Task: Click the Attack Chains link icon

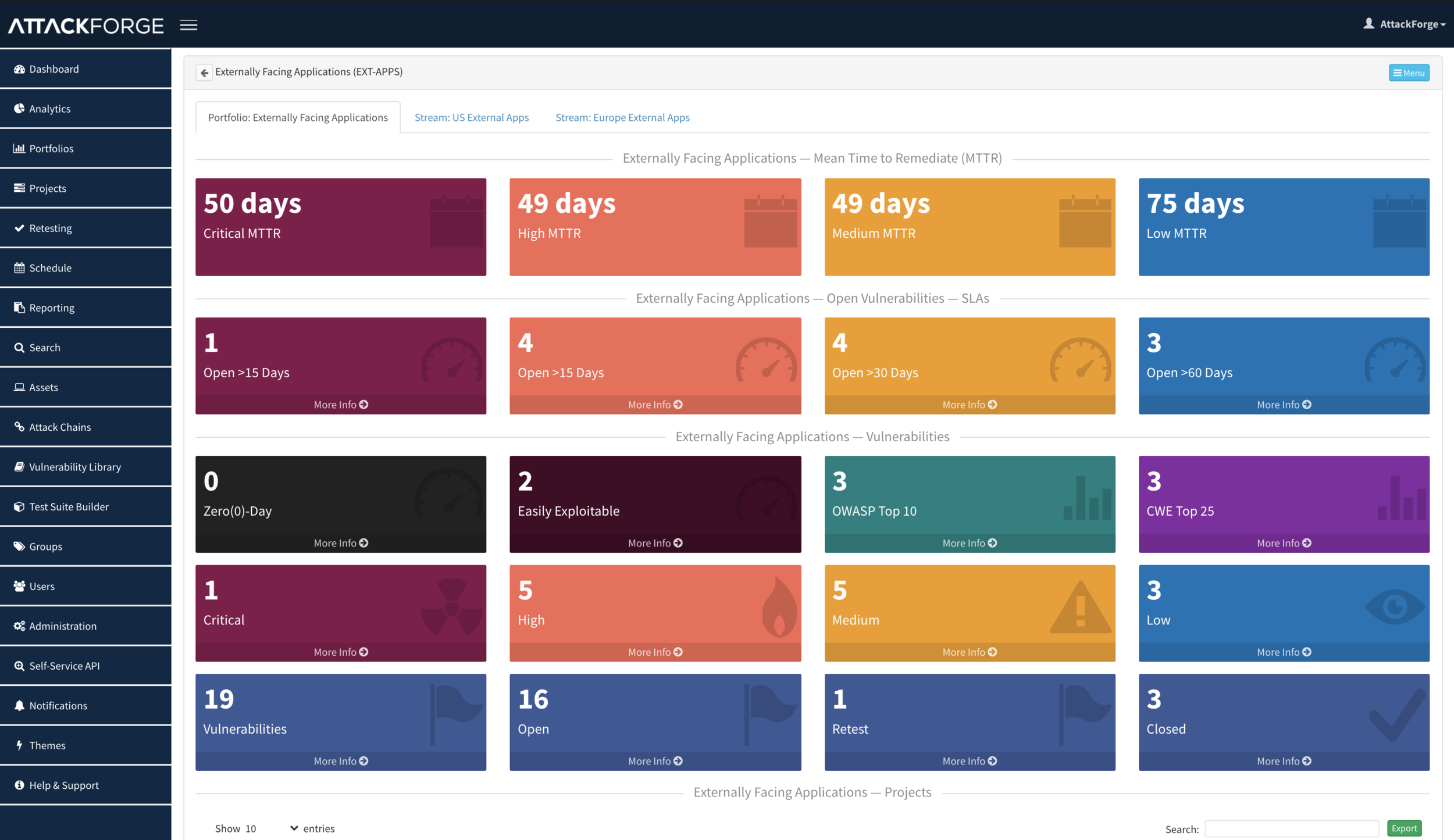Action: click(19, 427)
